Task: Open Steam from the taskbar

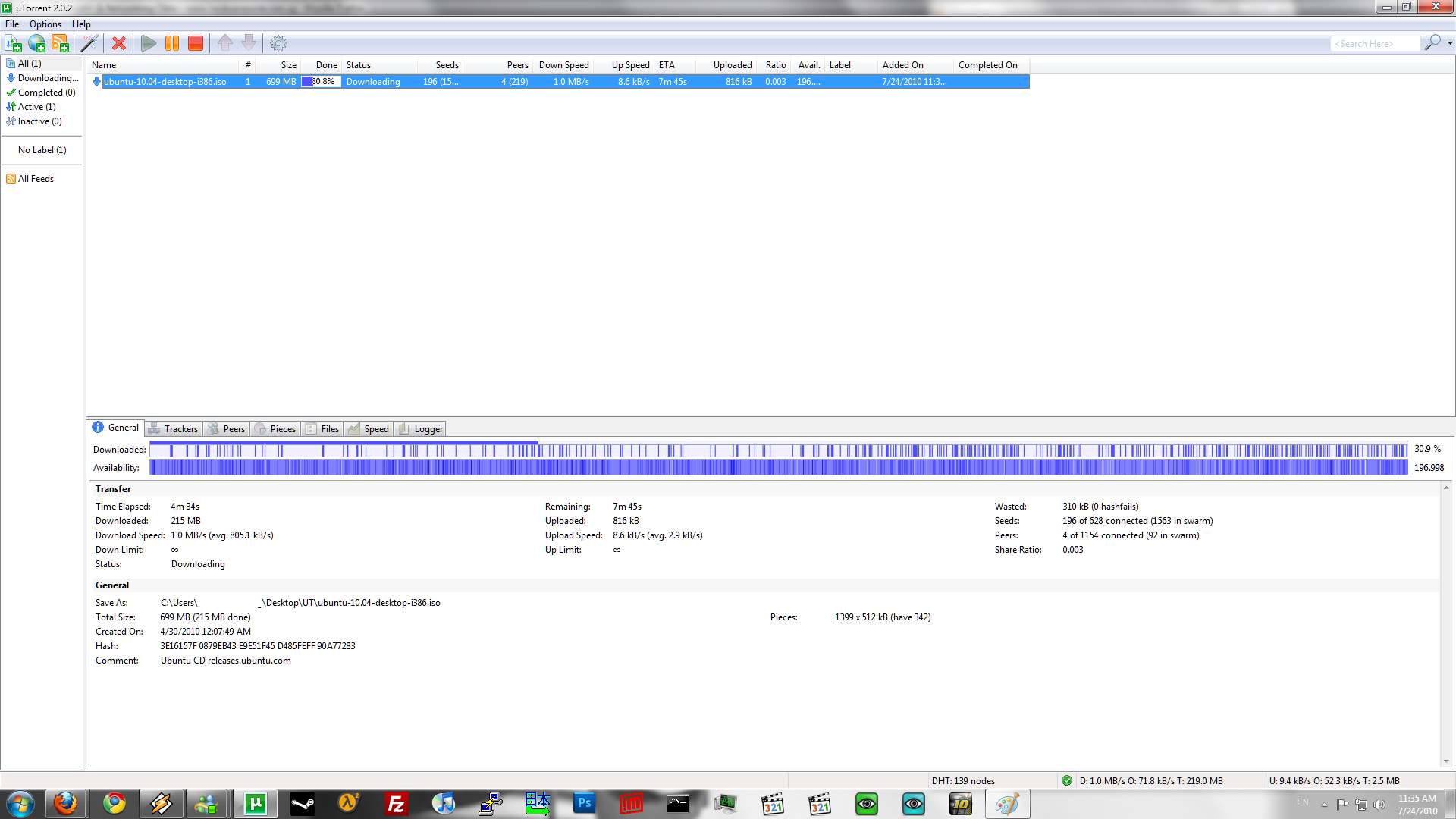Action: (303, 804)
